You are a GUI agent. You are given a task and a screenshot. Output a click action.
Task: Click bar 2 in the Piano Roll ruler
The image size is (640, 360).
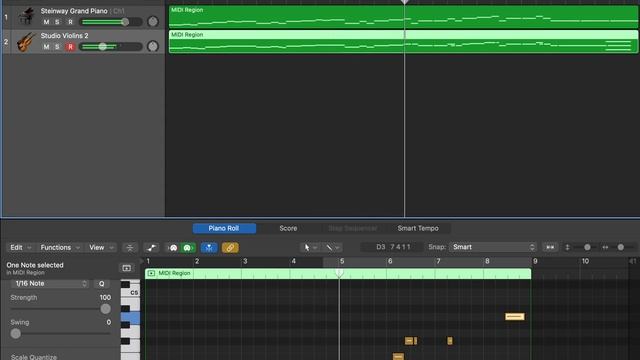(197, 261)
